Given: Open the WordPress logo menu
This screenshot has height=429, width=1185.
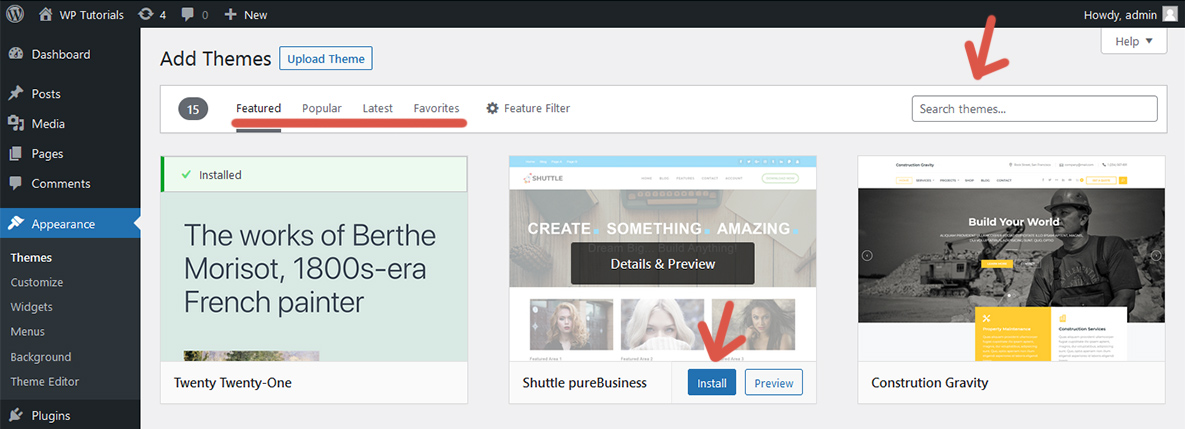Looking at the screenshot, I should (15, 14).
